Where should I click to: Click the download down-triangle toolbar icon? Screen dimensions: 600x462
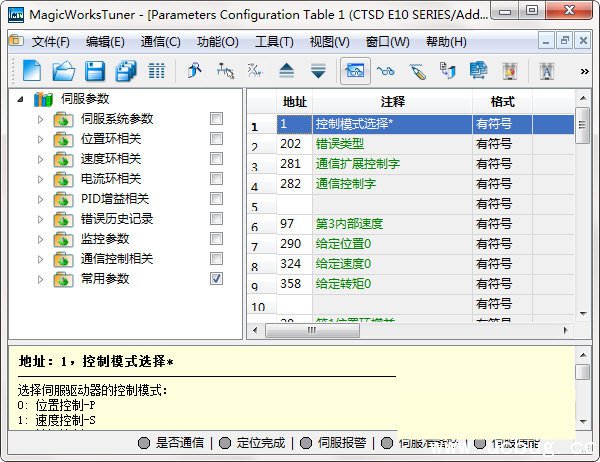click(x=318, y=71)
